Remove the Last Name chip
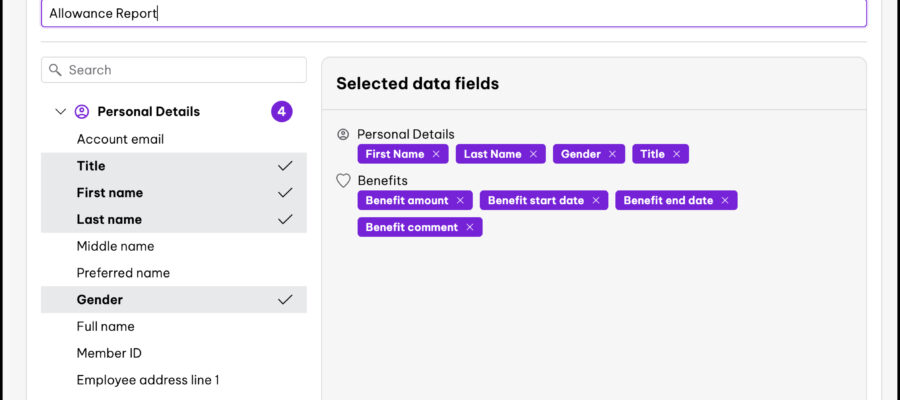Screen dimensions: 900x400 coord(533,154)
